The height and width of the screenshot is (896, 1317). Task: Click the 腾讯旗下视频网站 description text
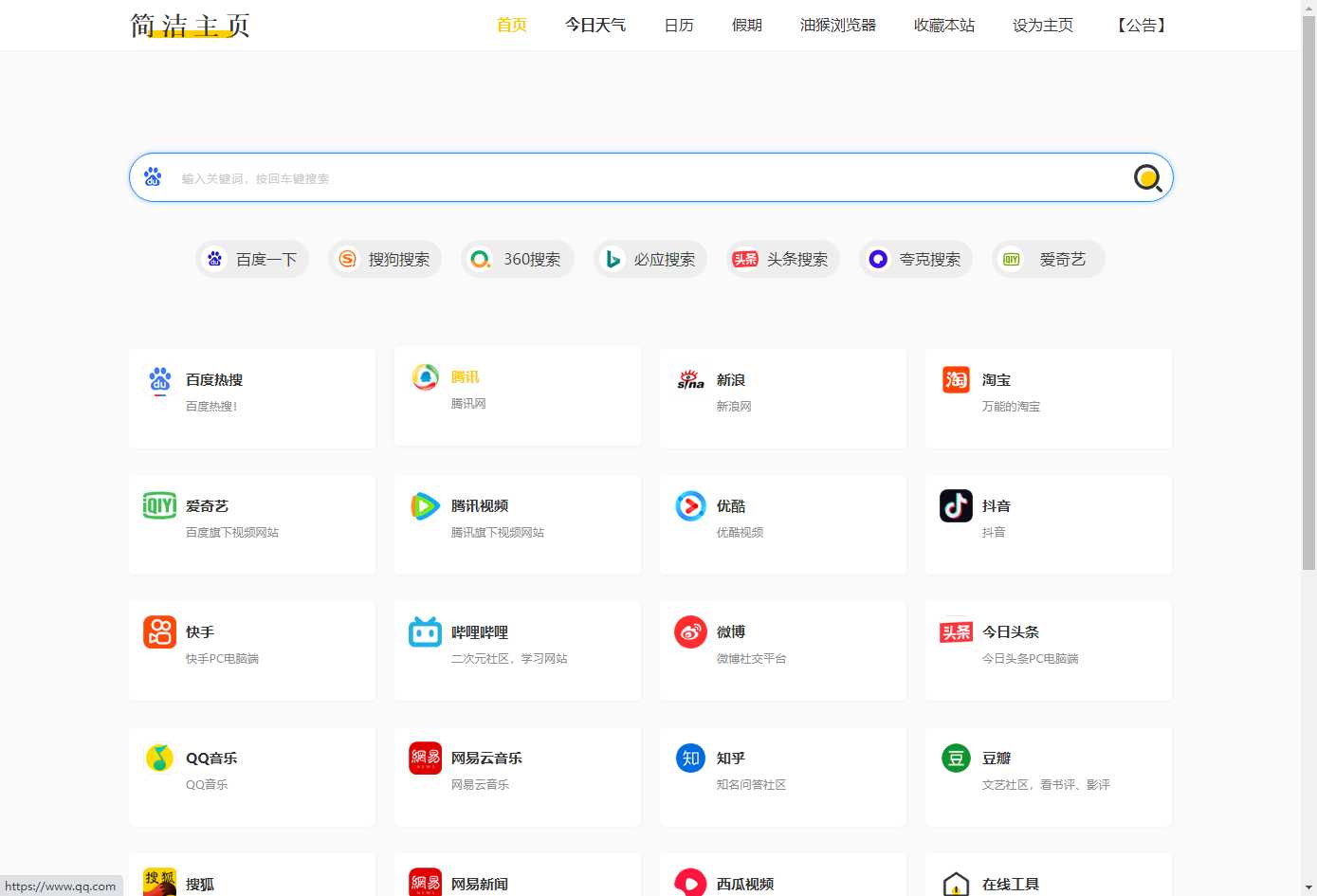498,532
